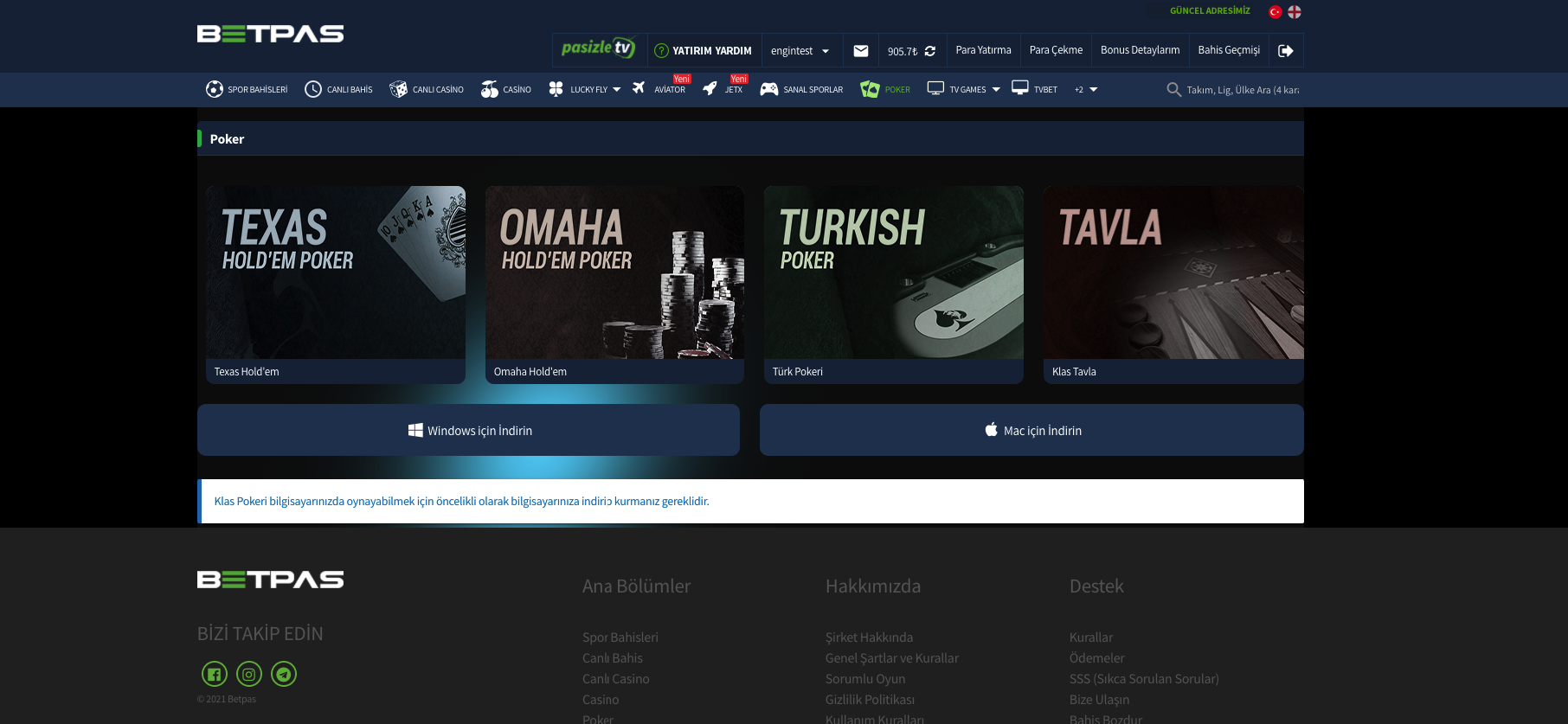Screen dimensions: 1568x724
Task: Focus the Takım, Lig, Ülke search field
Action: pos(1243,90)
